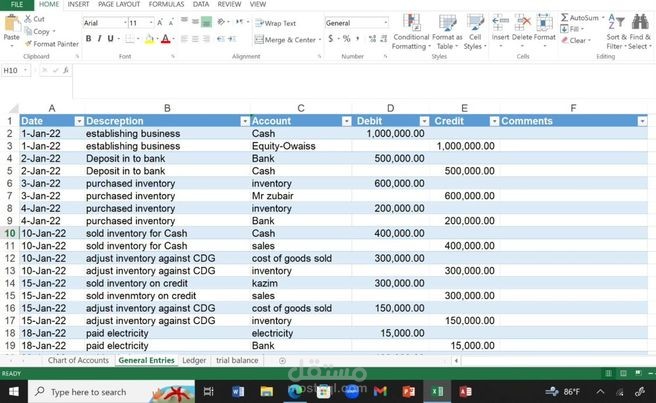Toggle middle vertical alignment
The width and height of the screenshot is (656, 403).
coord(195,21)
